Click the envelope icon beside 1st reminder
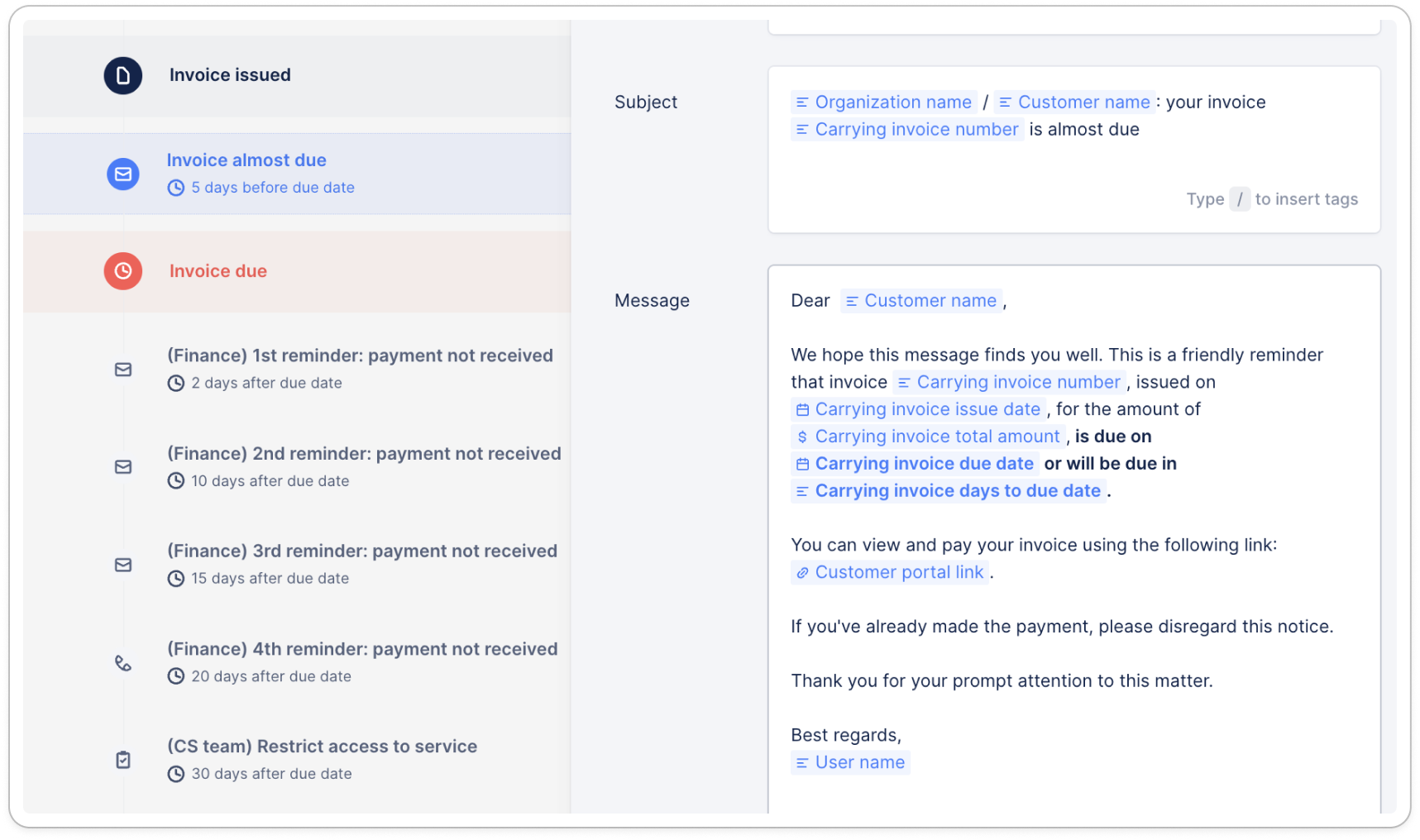The image size is (1420, 840). (122, 370)
